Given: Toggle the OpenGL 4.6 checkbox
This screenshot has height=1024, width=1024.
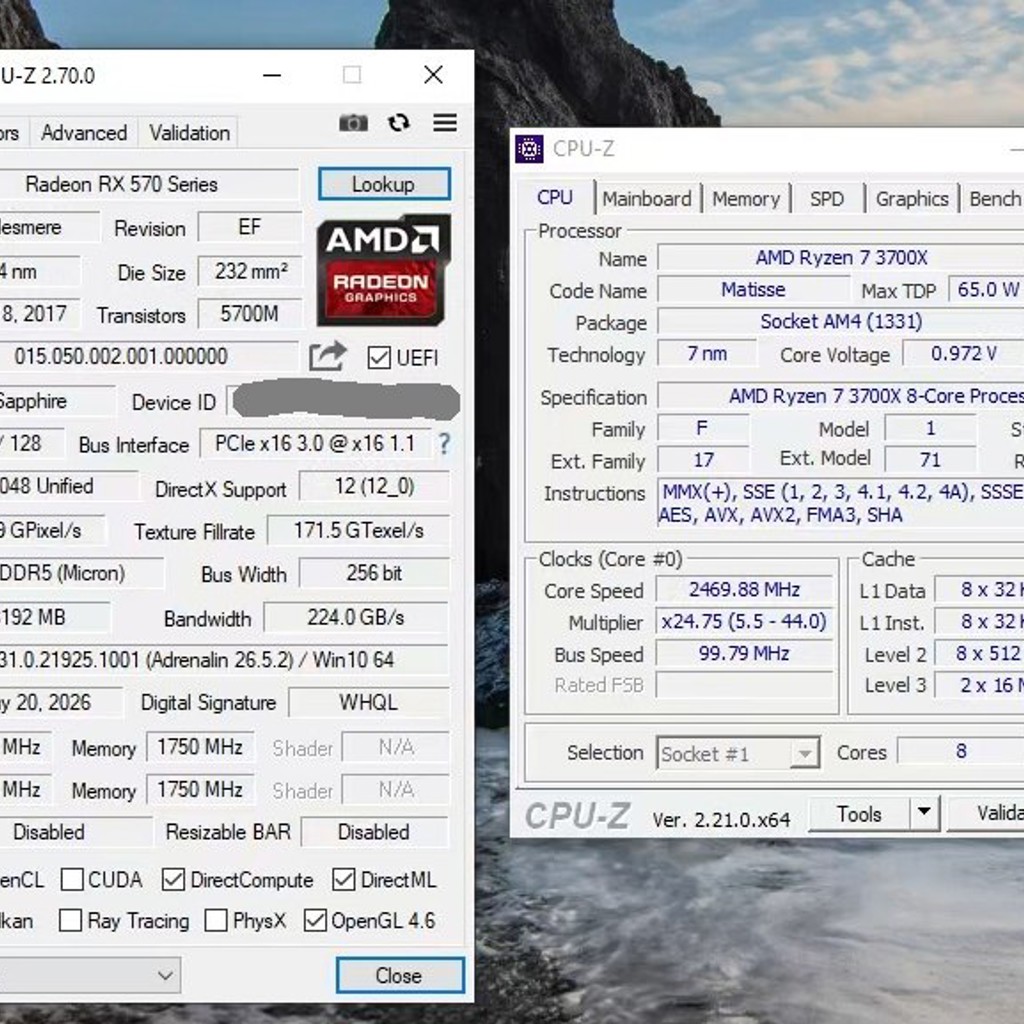Looking at the screenshot, I should [315, 921].
